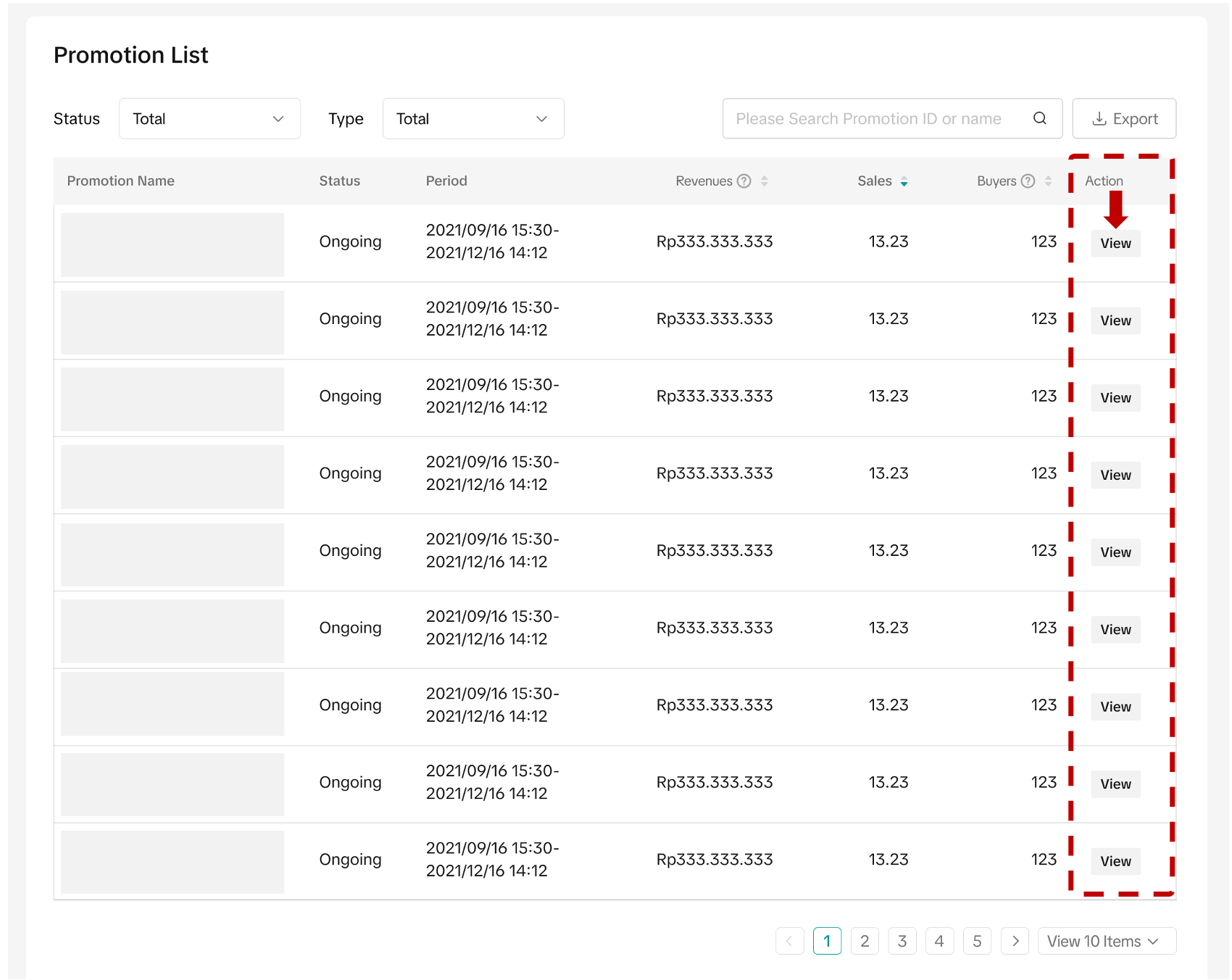View the first promotion in list

(x=1115, y=244)
